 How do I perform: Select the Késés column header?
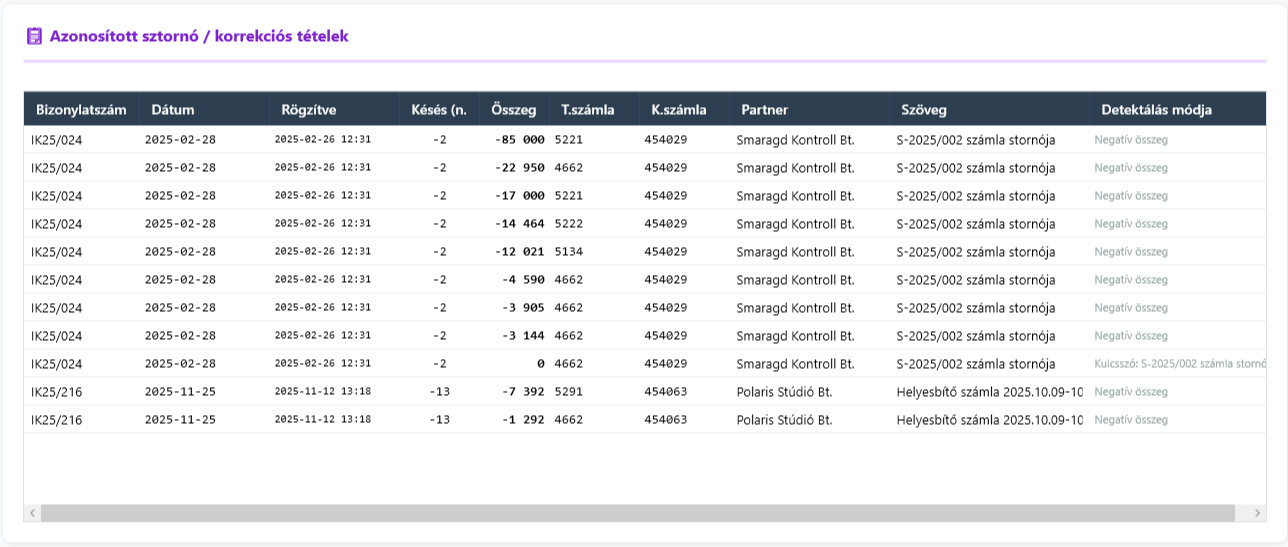point(438,110)
